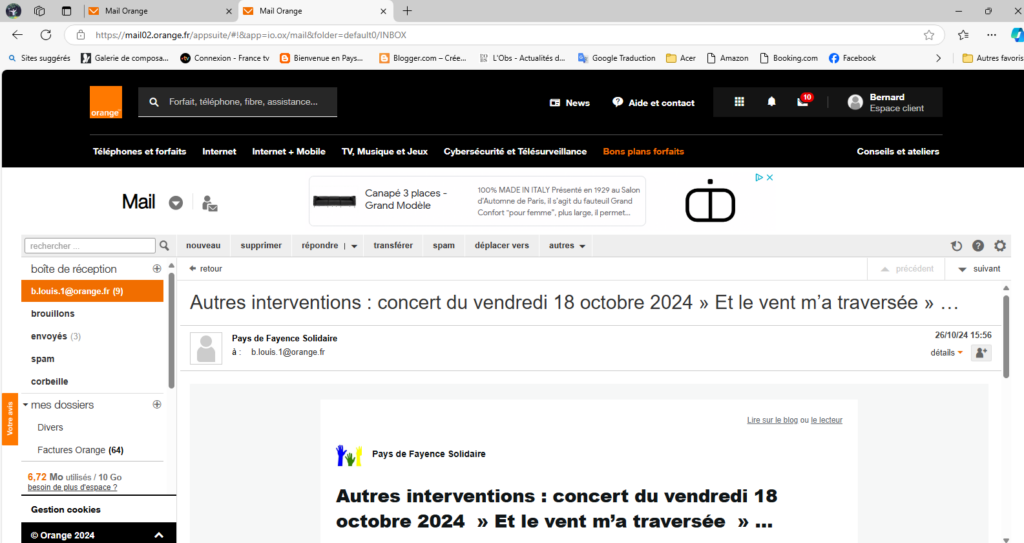The image size is (1024, 543).
Task: Click in the rechercher search field
Action: coord(88,245)
